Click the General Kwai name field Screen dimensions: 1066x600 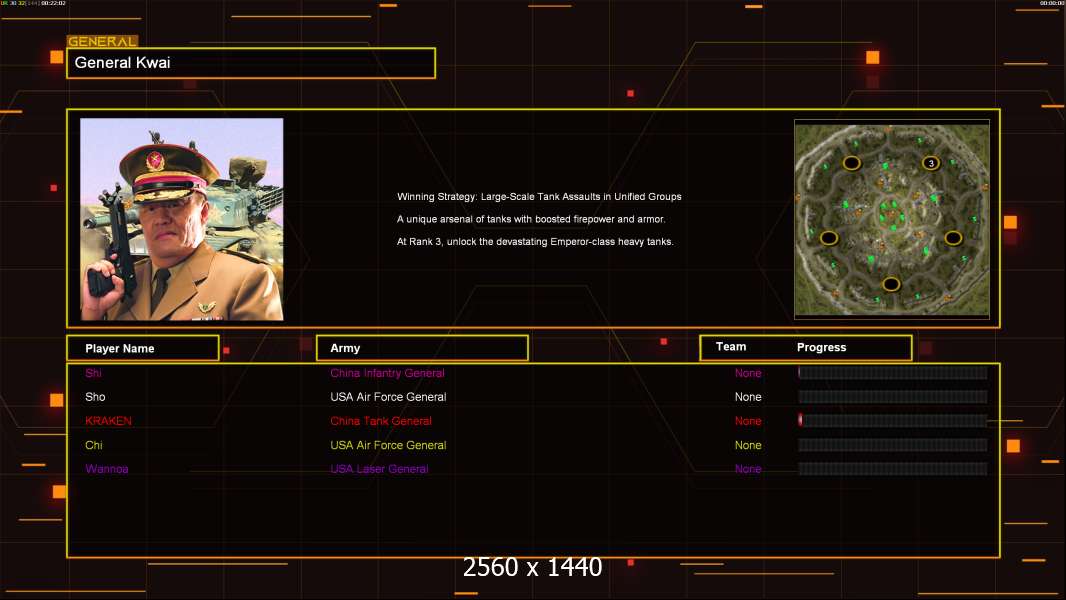tap(250, 63)
